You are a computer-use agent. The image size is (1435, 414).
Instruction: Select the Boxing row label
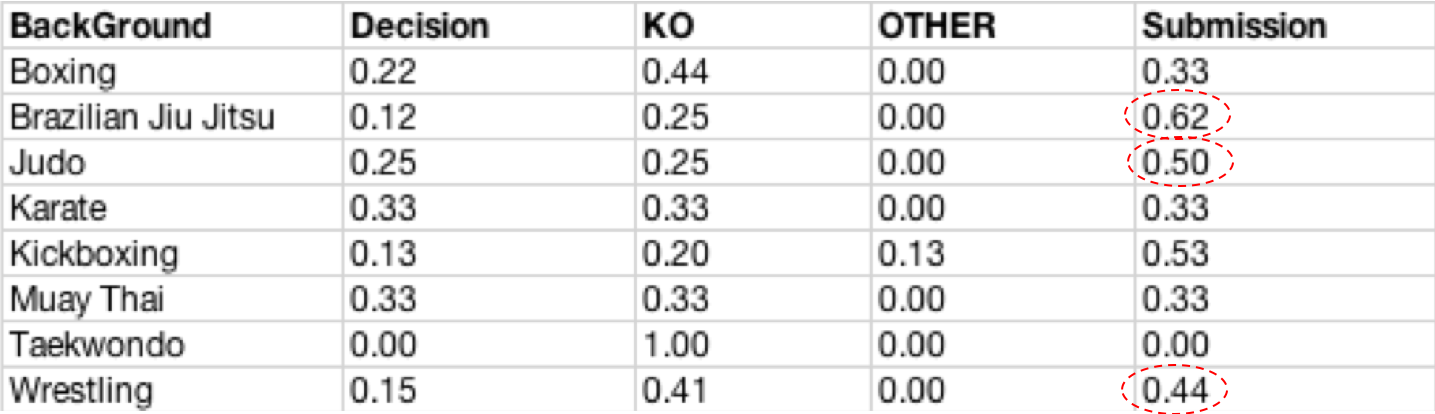click(64, 71)
